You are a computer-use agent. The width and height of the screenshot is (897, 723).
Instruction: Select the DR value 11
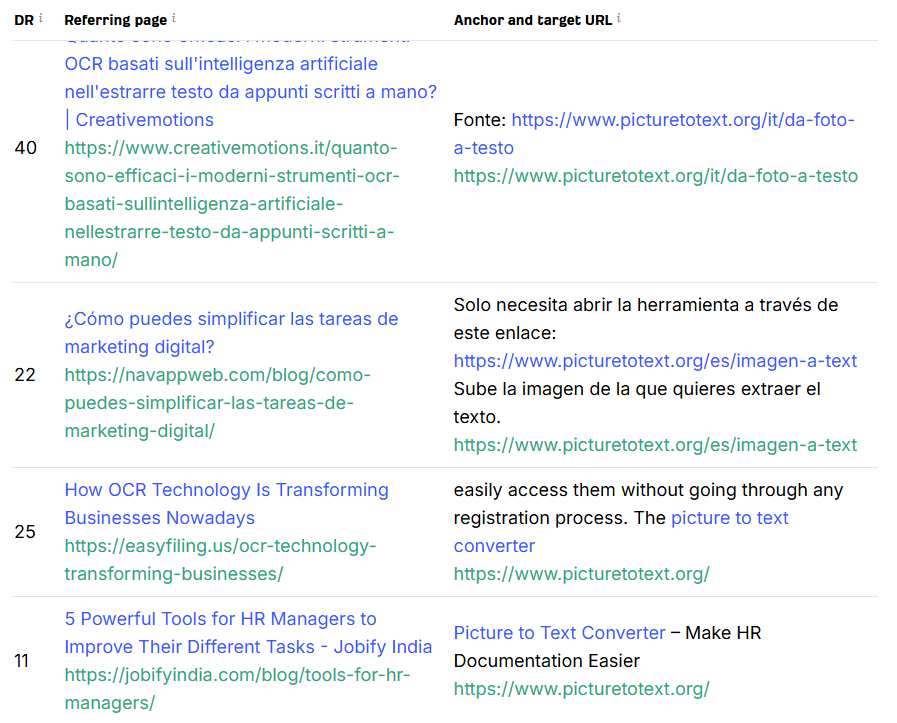[22, 661]
